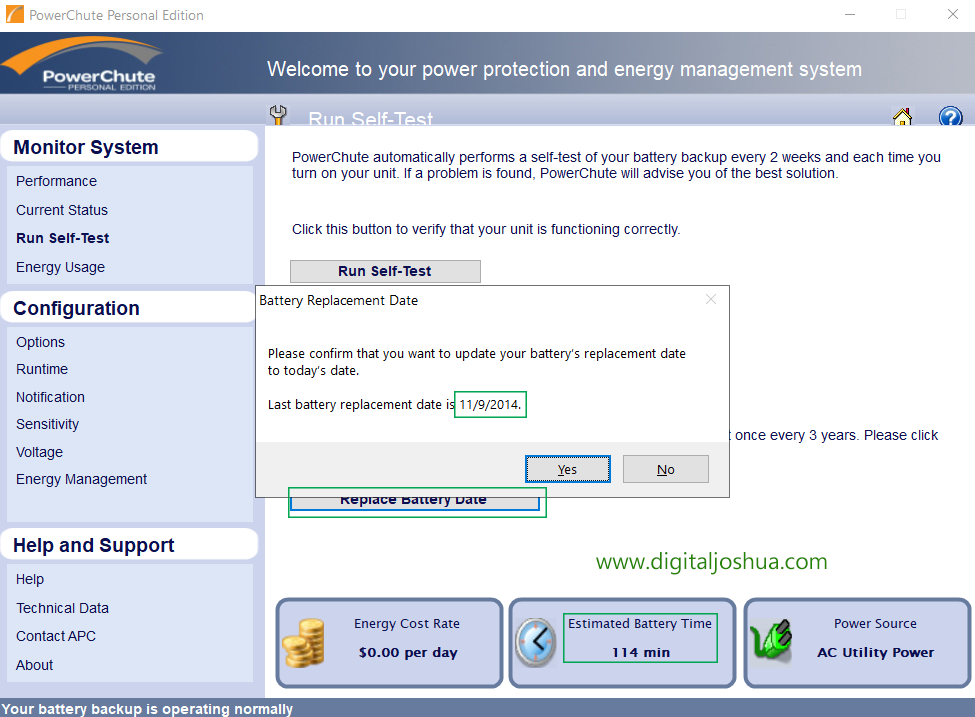Open help via the blue question mark icon
Viewport: 975px width, 717px height.
[950, 116]
